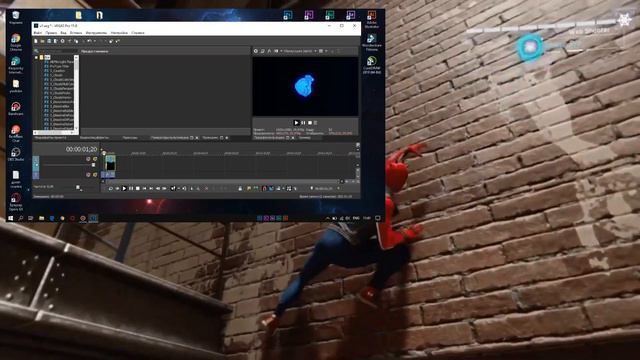Pause playback under the preview window

[303, 122]
